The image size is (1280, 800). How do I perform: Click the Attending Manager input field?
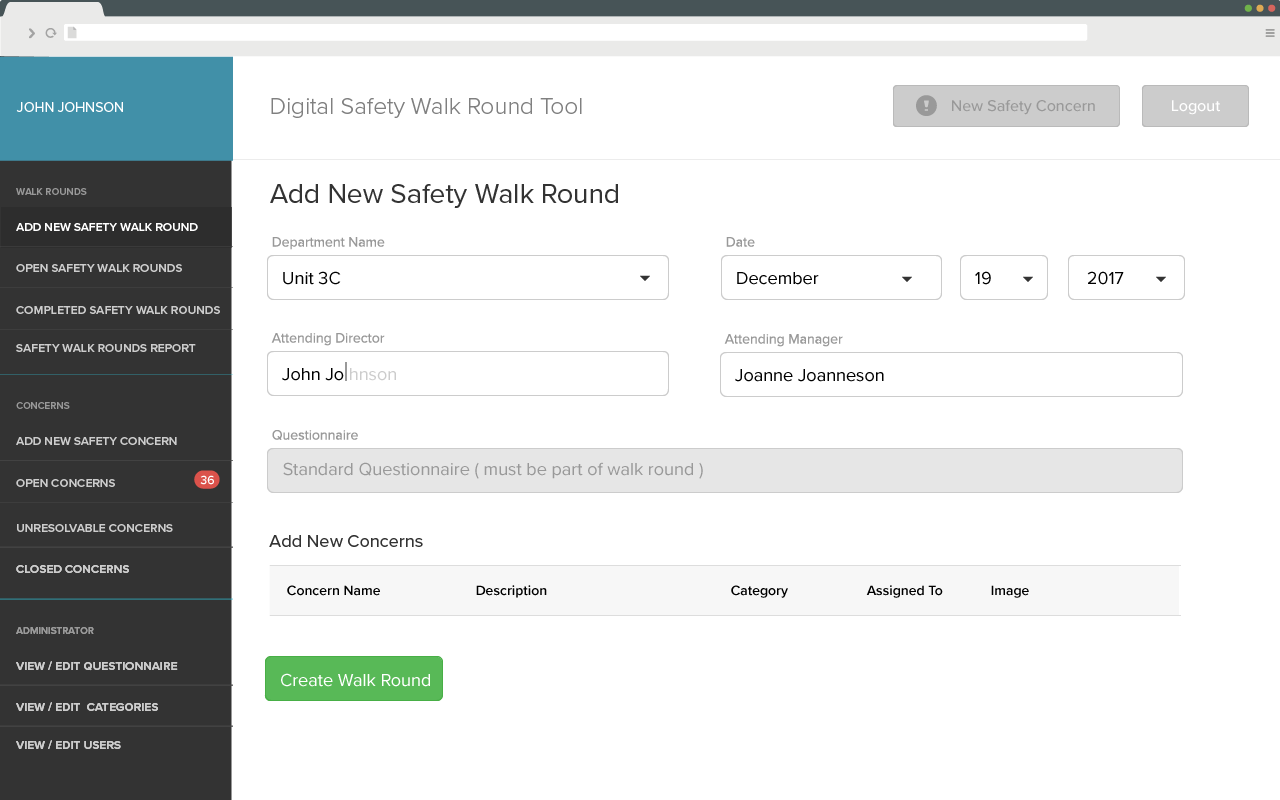(x=951, y=375)
